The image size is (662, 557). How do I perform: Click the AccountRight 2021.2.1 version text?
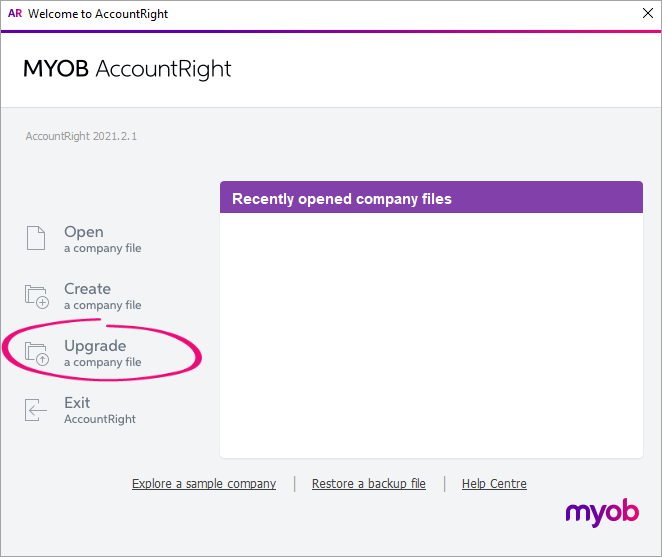coord(81,136)
